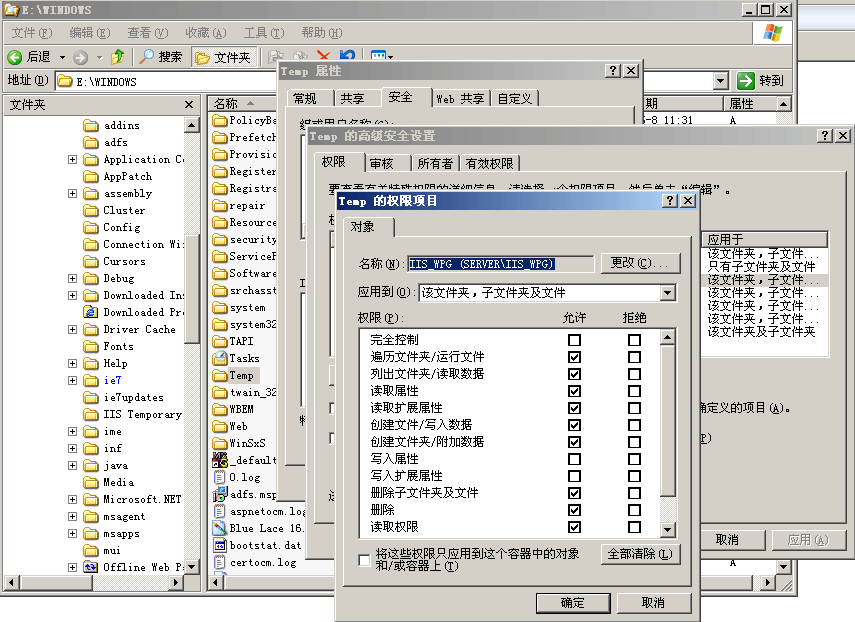This screenshot has height=622, width=855.
Task: Click the Search (搜索) toolbar button
Action: pyautogui.click(x=160, y=57)
